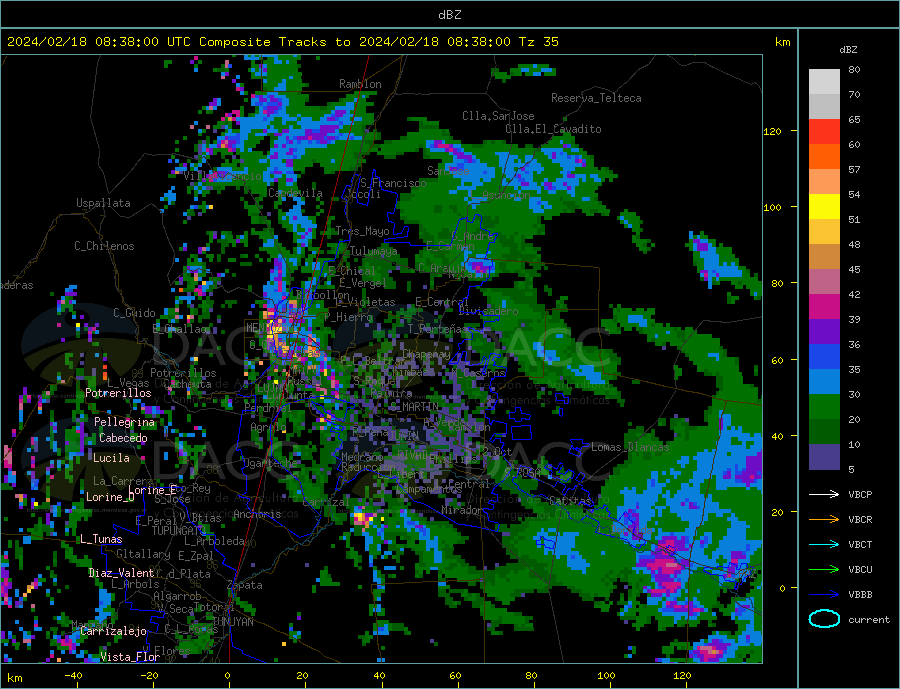Click the VBCR legend label
The image size is (900, 689).
point(860,520)
